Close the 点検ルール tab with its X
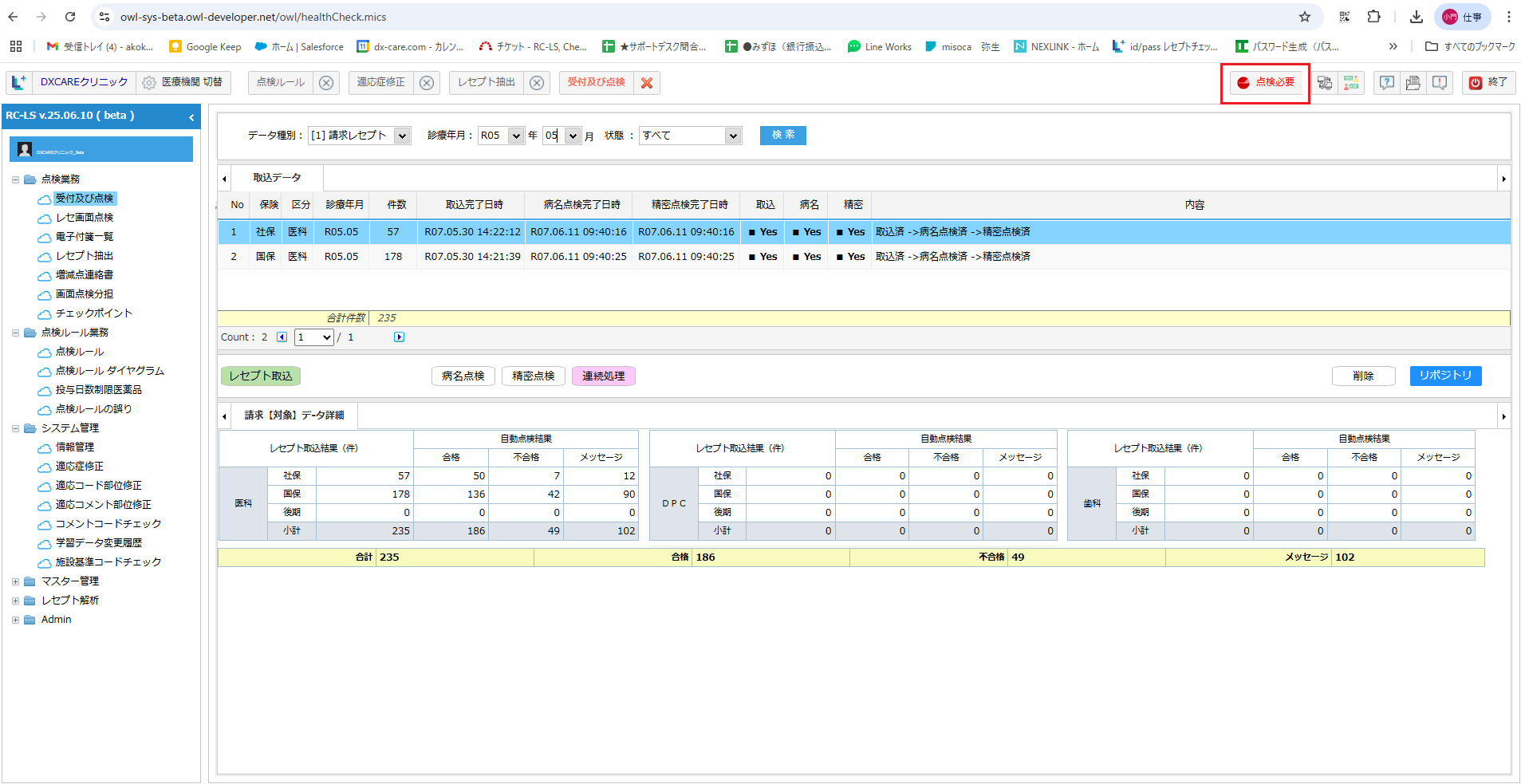 click(326, 83)
